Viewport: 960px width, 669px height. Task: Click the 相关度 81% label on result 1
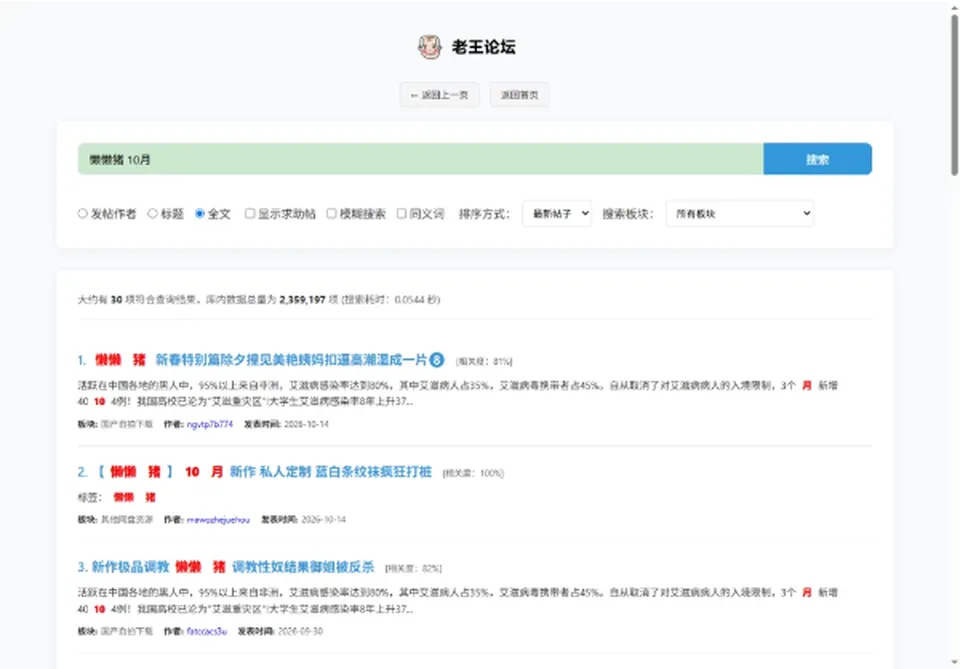(x=484, y=362)
